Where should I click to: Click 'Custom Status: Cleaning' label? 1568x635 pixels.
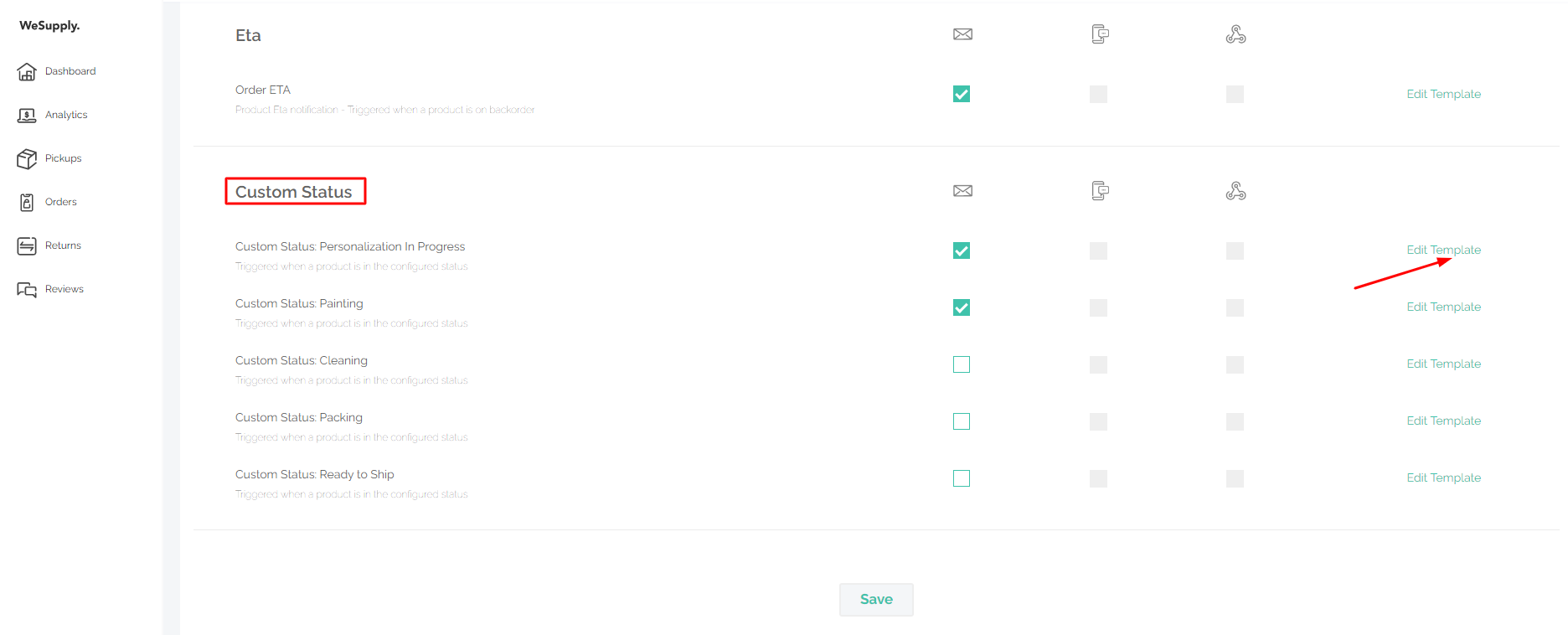click(302, 360)
